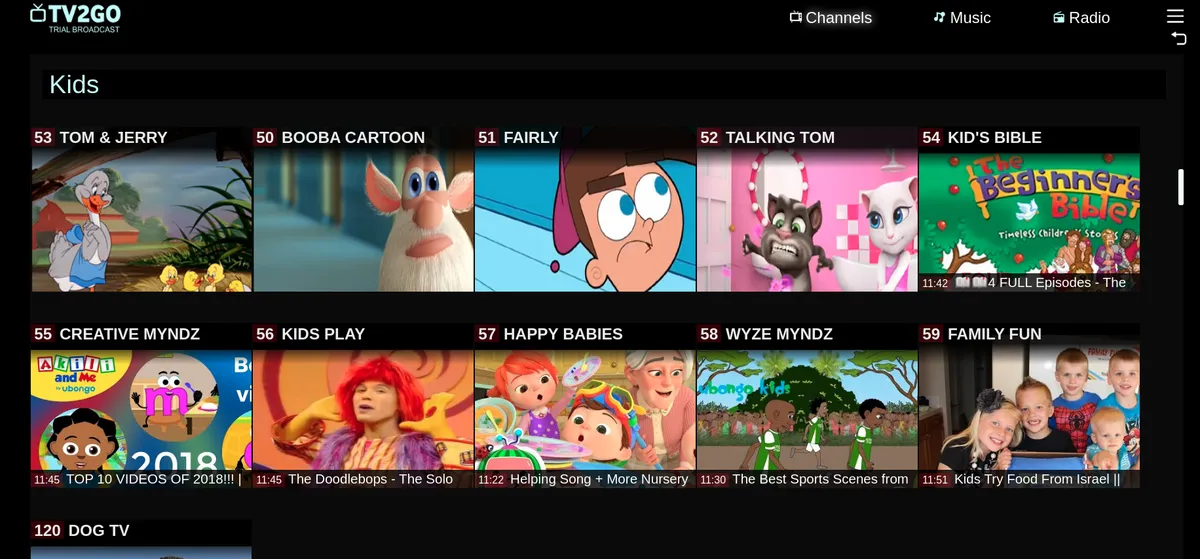Click the radio icon beside Radio
Image resolution: width=1200 pixels, height=559 pixels.
coord(1058,18)
